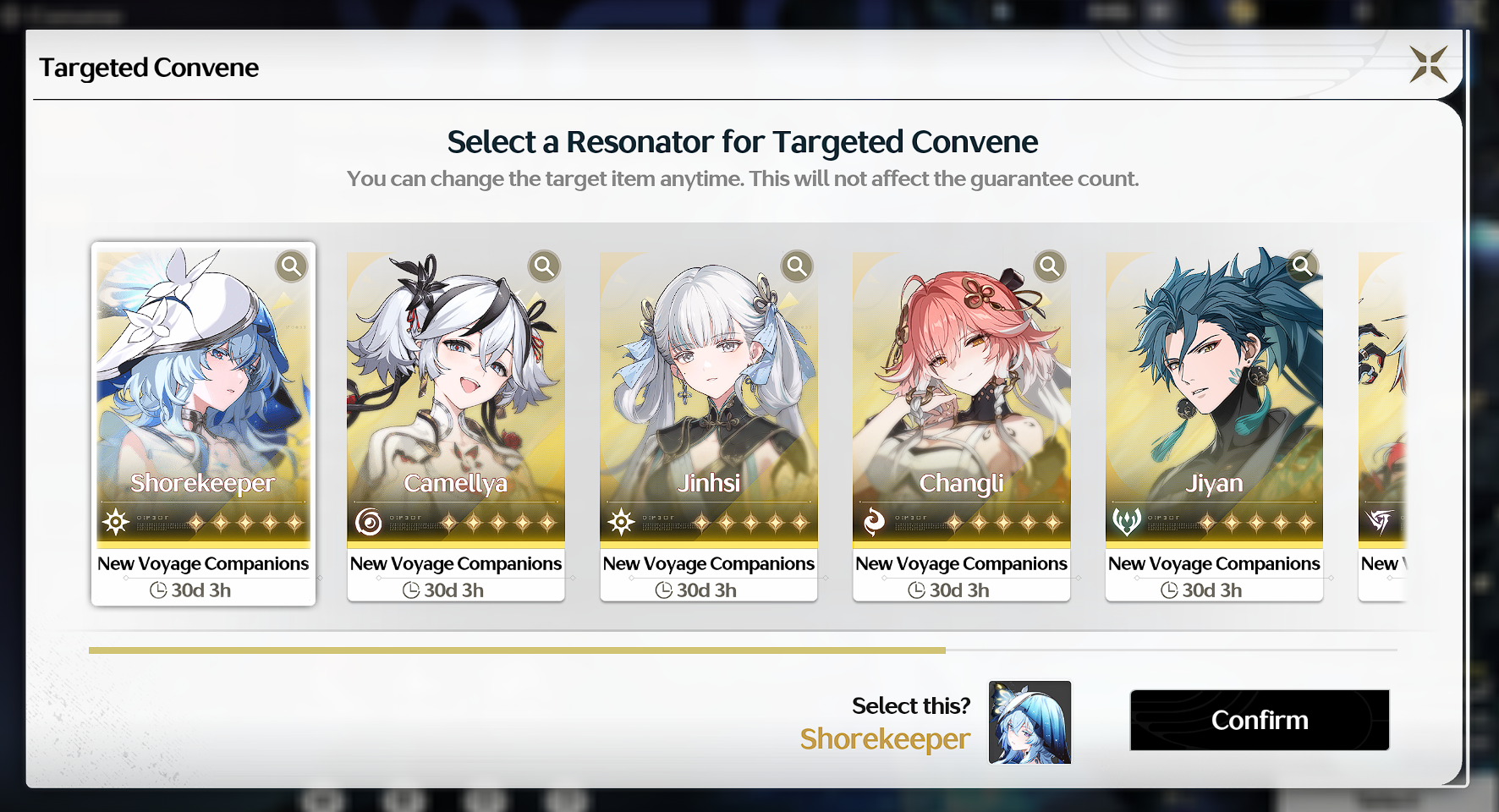Click the selected Shorekeeper portrait preview
1499x812 pixels.
(1030, 722)
